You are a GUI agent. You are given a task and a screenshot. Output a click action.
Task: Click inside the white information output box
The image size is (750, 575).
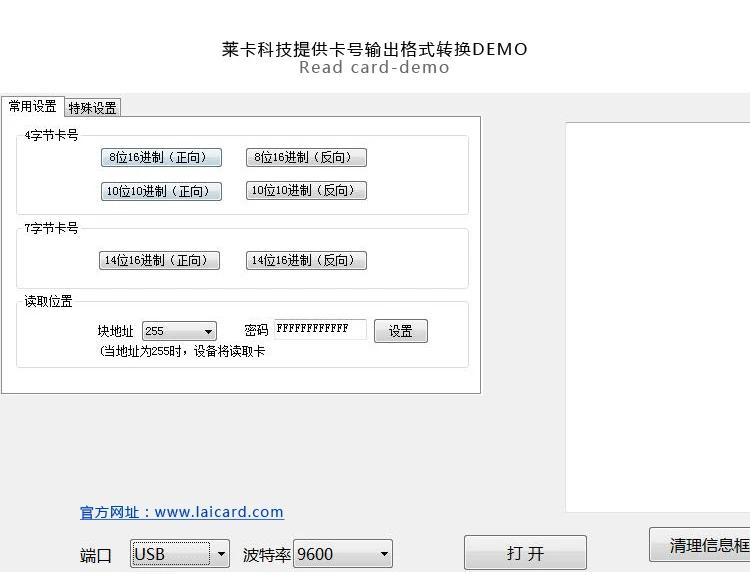click(x=658, y=317)
